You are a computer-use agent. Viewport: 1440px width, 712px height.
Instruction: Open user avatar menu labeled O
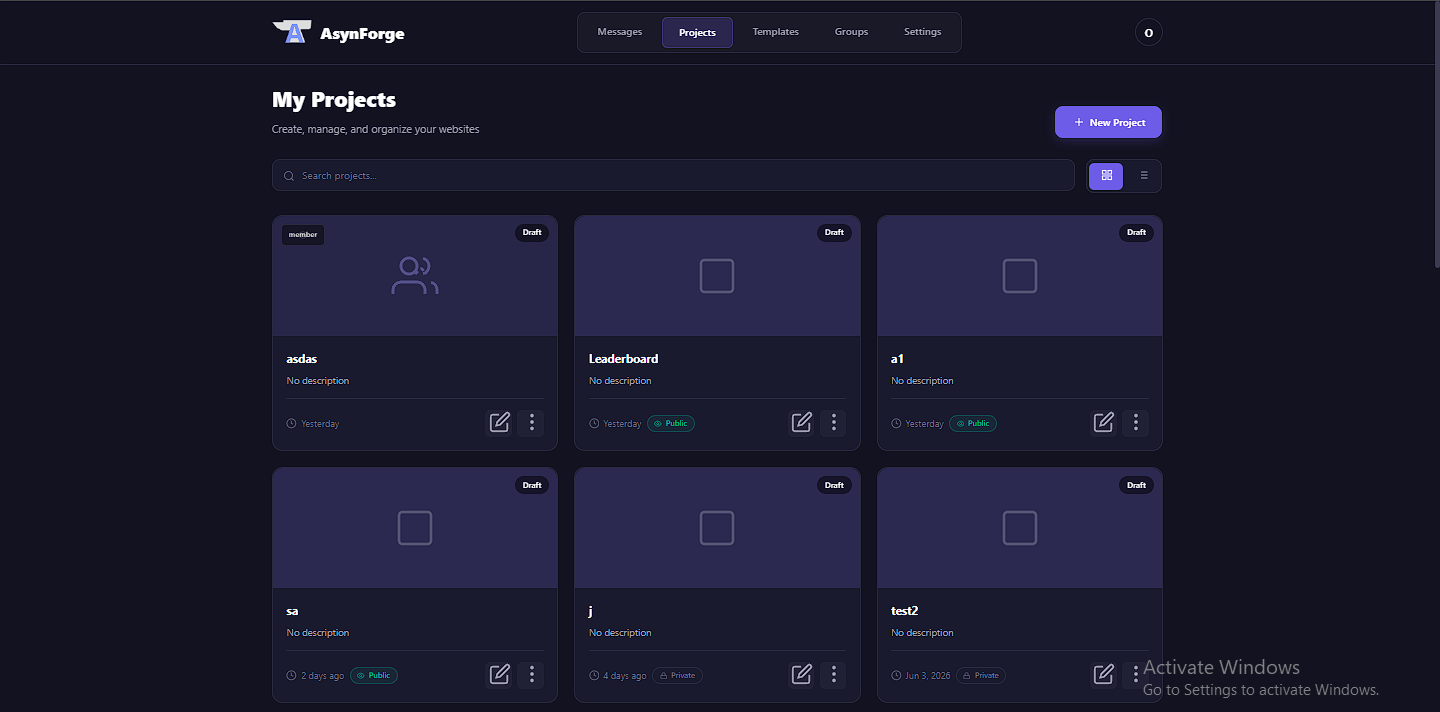[x=1148, y=33]
